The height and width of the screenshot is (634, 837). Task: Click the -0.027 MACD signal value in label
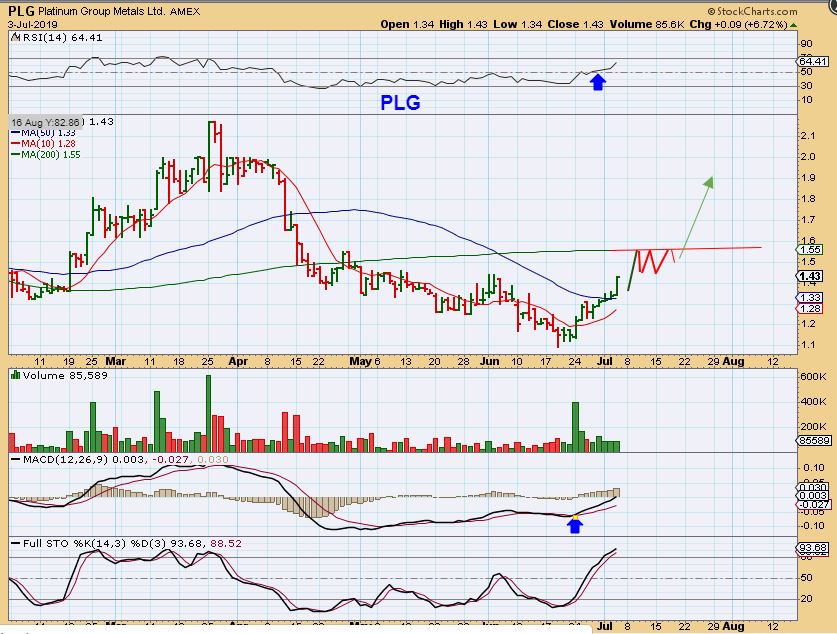click(x=170, y=459)
